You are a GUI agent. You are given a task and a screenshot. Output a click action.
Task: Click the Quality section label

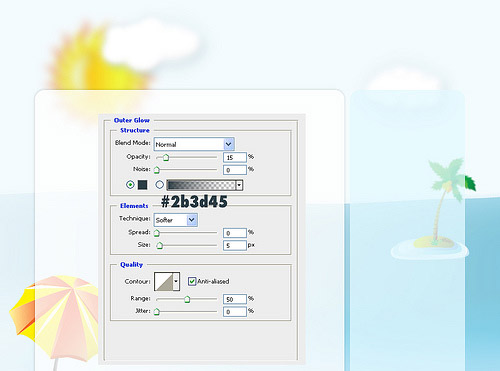(131, 265)
